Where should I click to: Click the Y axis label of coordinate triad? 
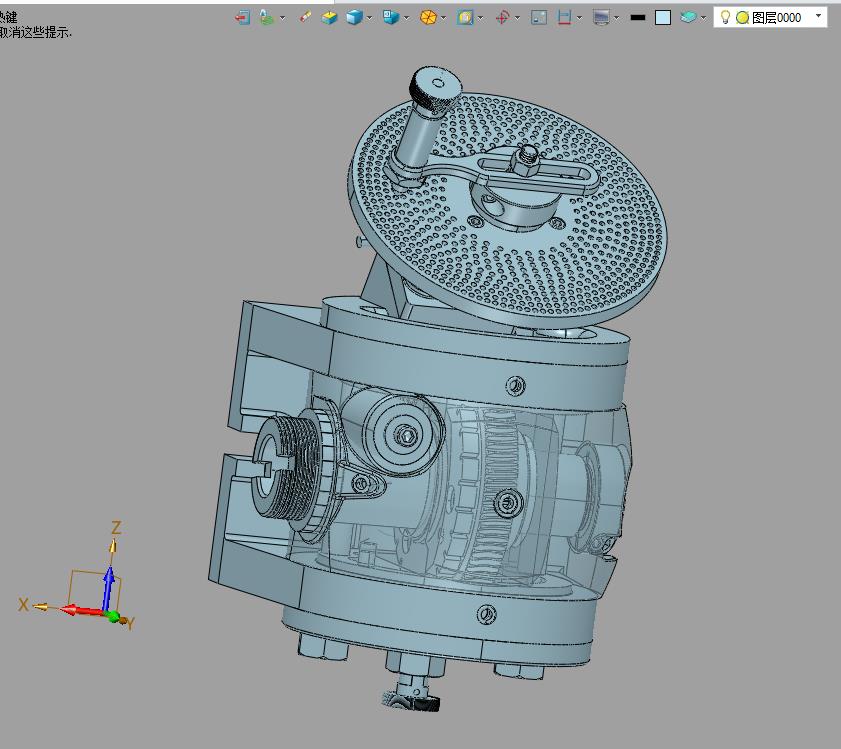click(x=129, y=623)
